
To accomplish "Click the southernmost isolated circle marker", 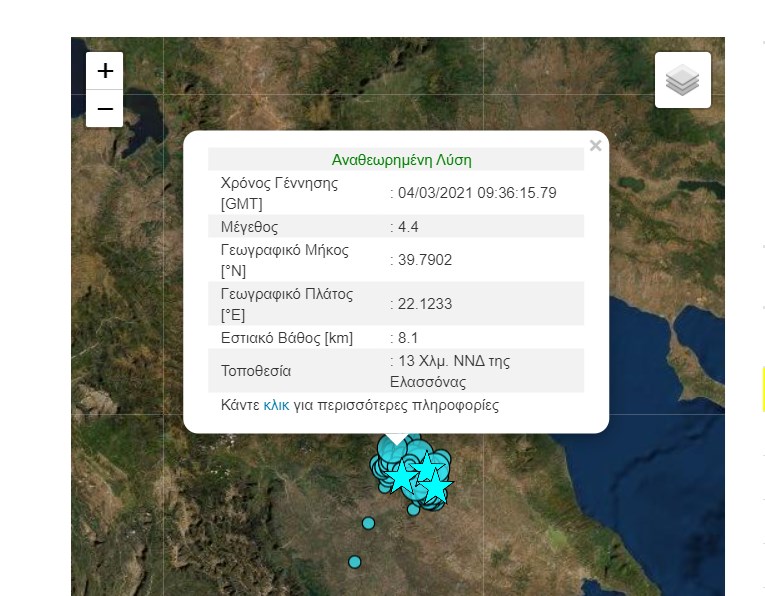I will pyautogui.click(x=354, y=562).
